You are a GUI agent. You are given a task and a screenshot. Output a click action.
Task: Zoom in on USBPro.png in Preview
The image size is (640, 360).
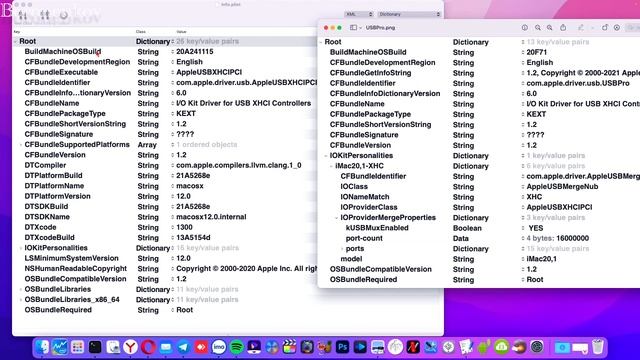pos(550,28)
